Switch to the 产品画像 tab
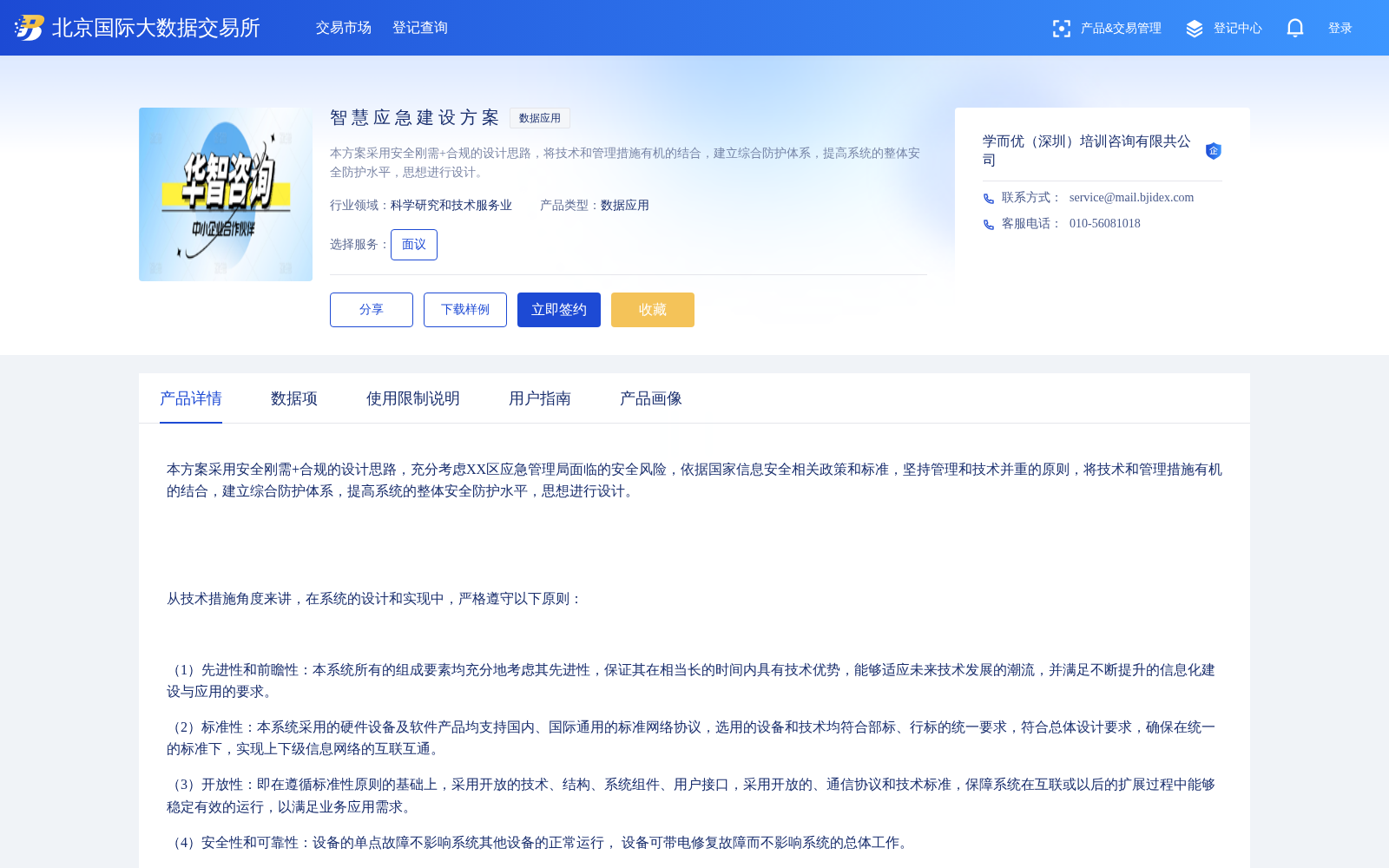 pyautogui.click(x=651, y=398)
